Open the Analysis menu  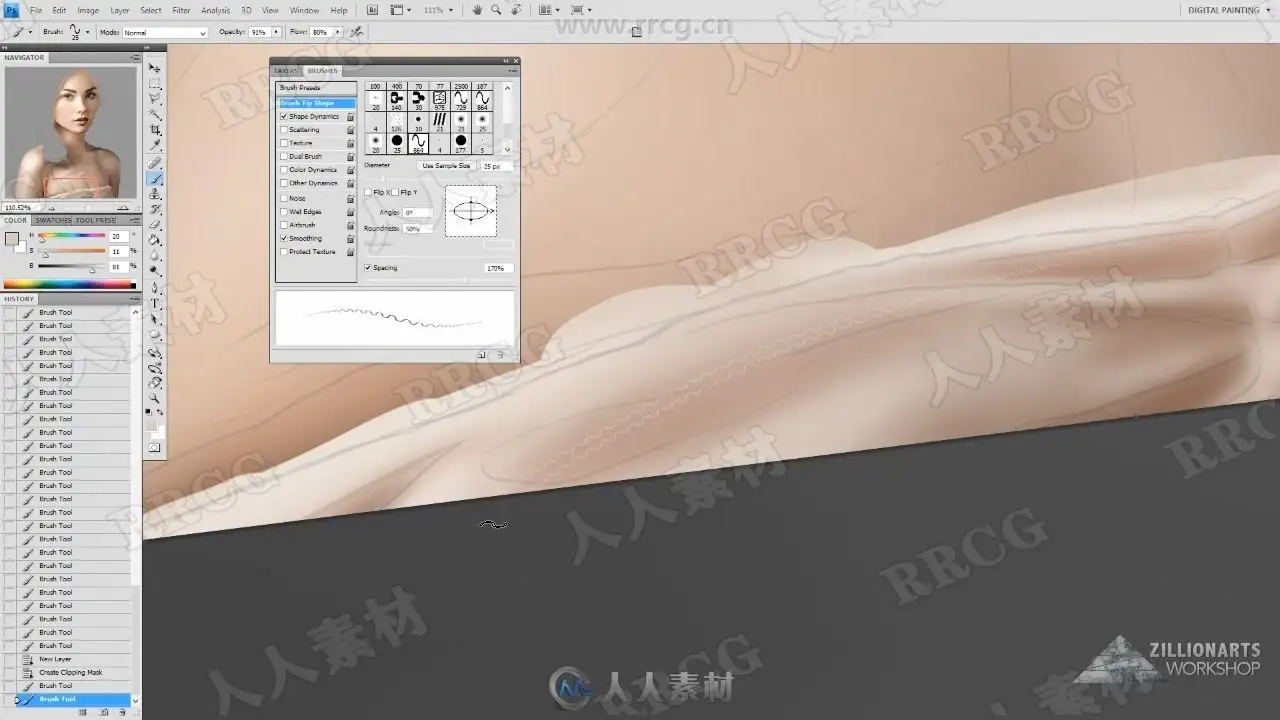215,10
